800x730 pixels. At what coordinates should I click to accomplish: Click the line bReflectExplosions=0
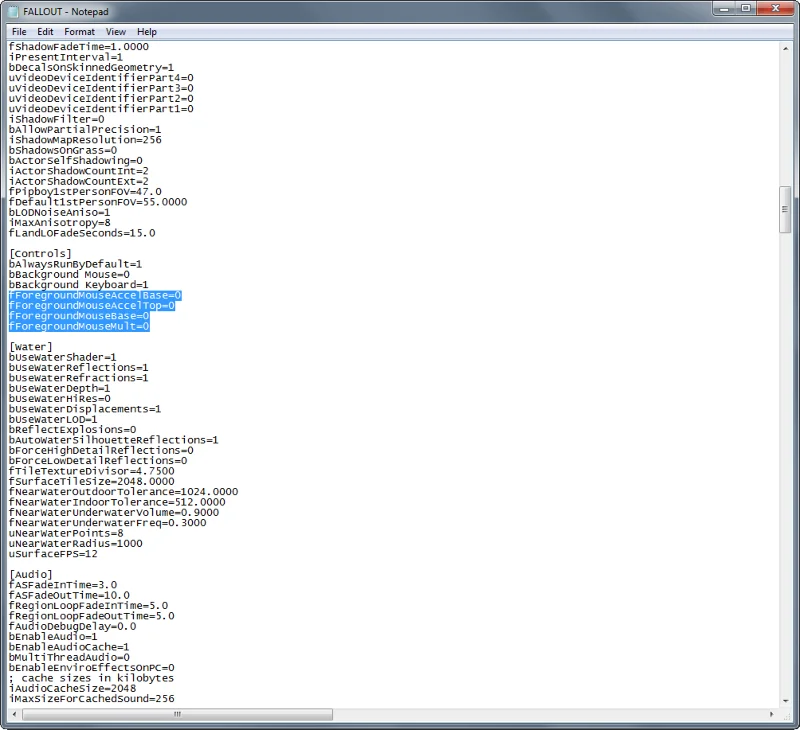pos(72,430)
